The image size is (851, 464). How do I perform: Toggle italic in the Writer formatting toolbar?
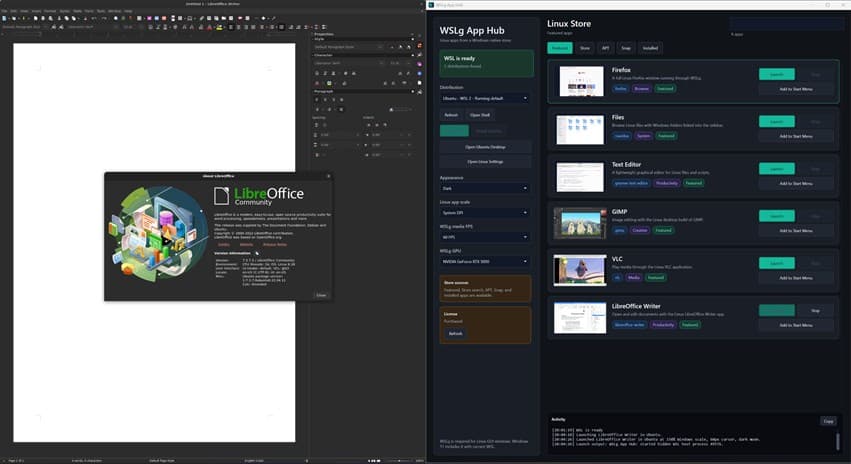[x=158, y=27]
